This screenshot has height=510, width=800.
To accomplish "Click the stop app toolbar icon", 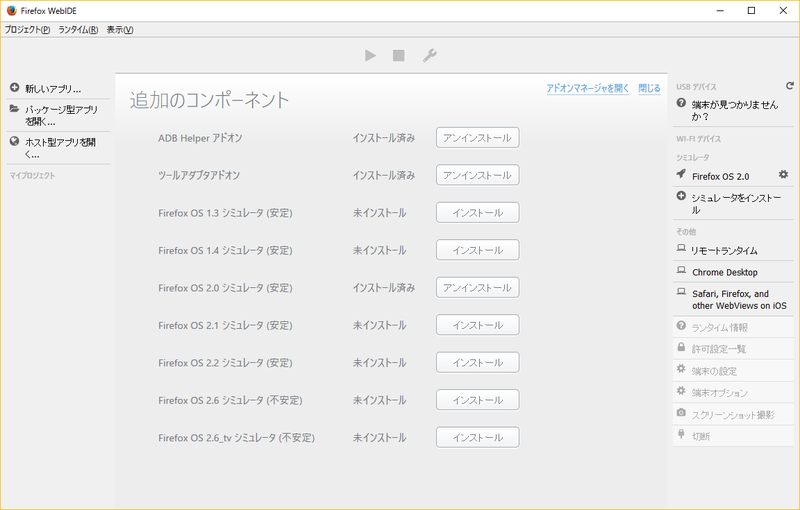I will [x=398, y=55].
